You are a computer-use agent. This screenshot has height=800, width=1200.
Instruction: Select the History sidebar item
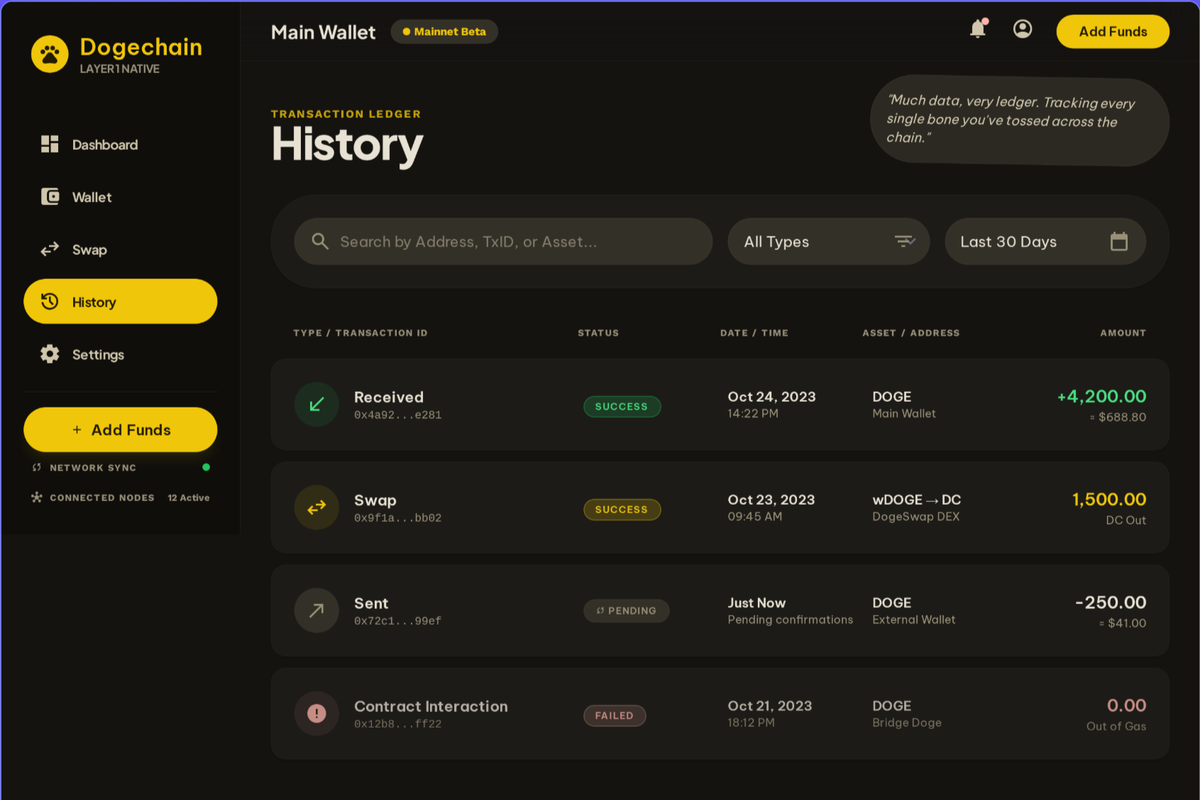coord(120,301)
